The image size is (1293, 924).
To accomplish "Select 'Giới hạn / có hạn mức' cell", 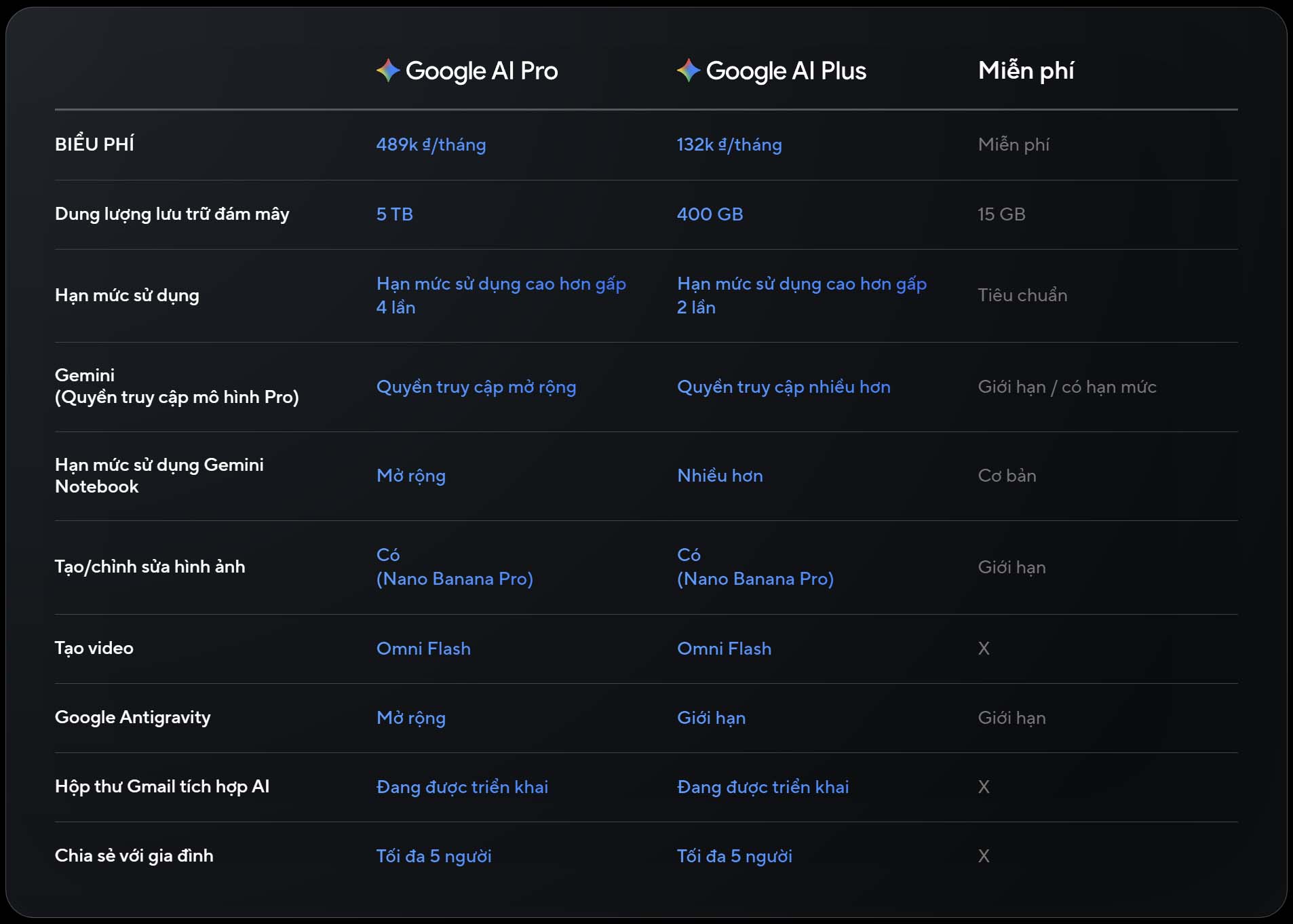I will pos(1067,387).
